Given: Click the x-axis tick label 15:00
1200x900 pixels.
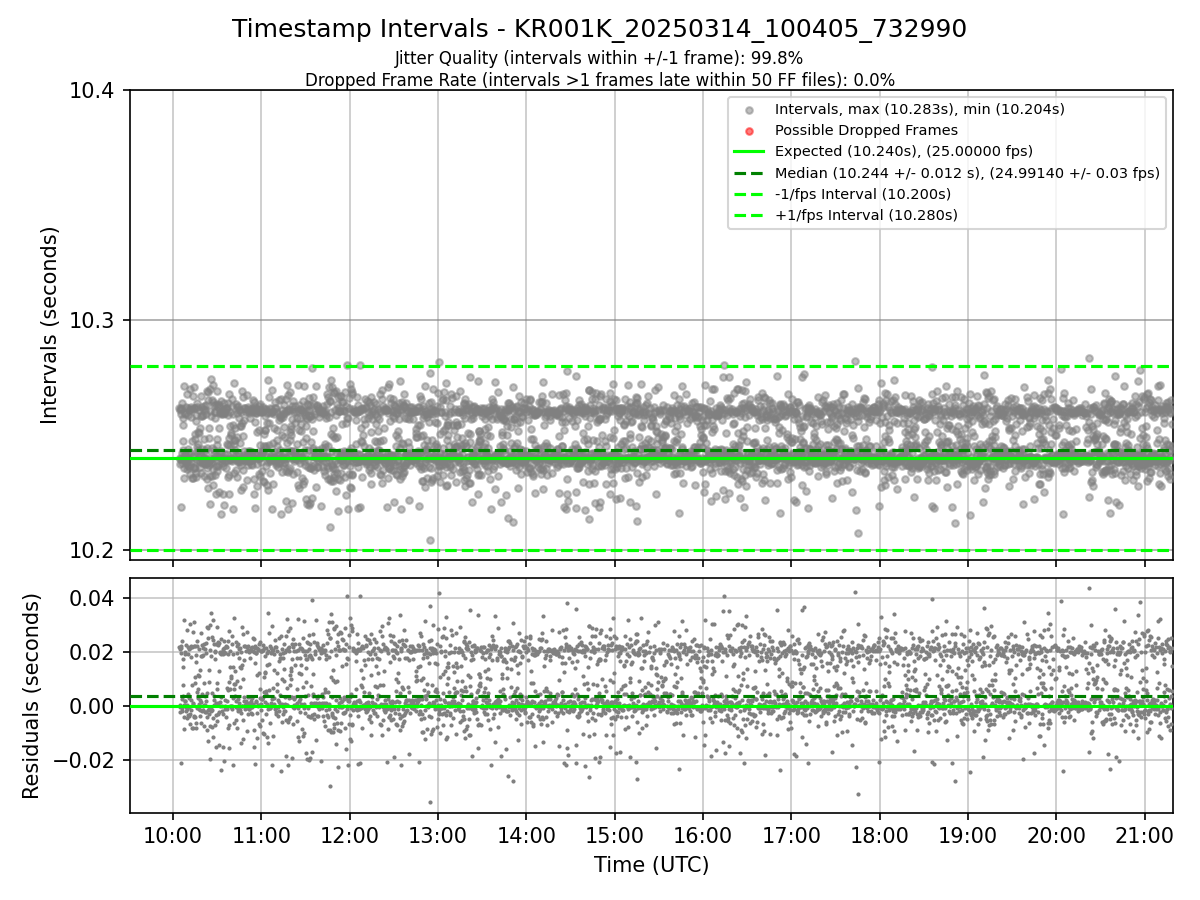Looking at the screenshot, I should pyautogui.click(x=614, y=835).
